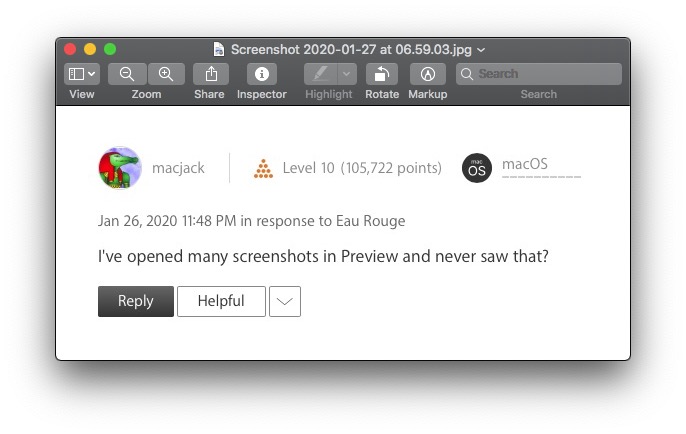Click the macjack username
This screenshot has width=686, height=434.
[x=178, y=168]
